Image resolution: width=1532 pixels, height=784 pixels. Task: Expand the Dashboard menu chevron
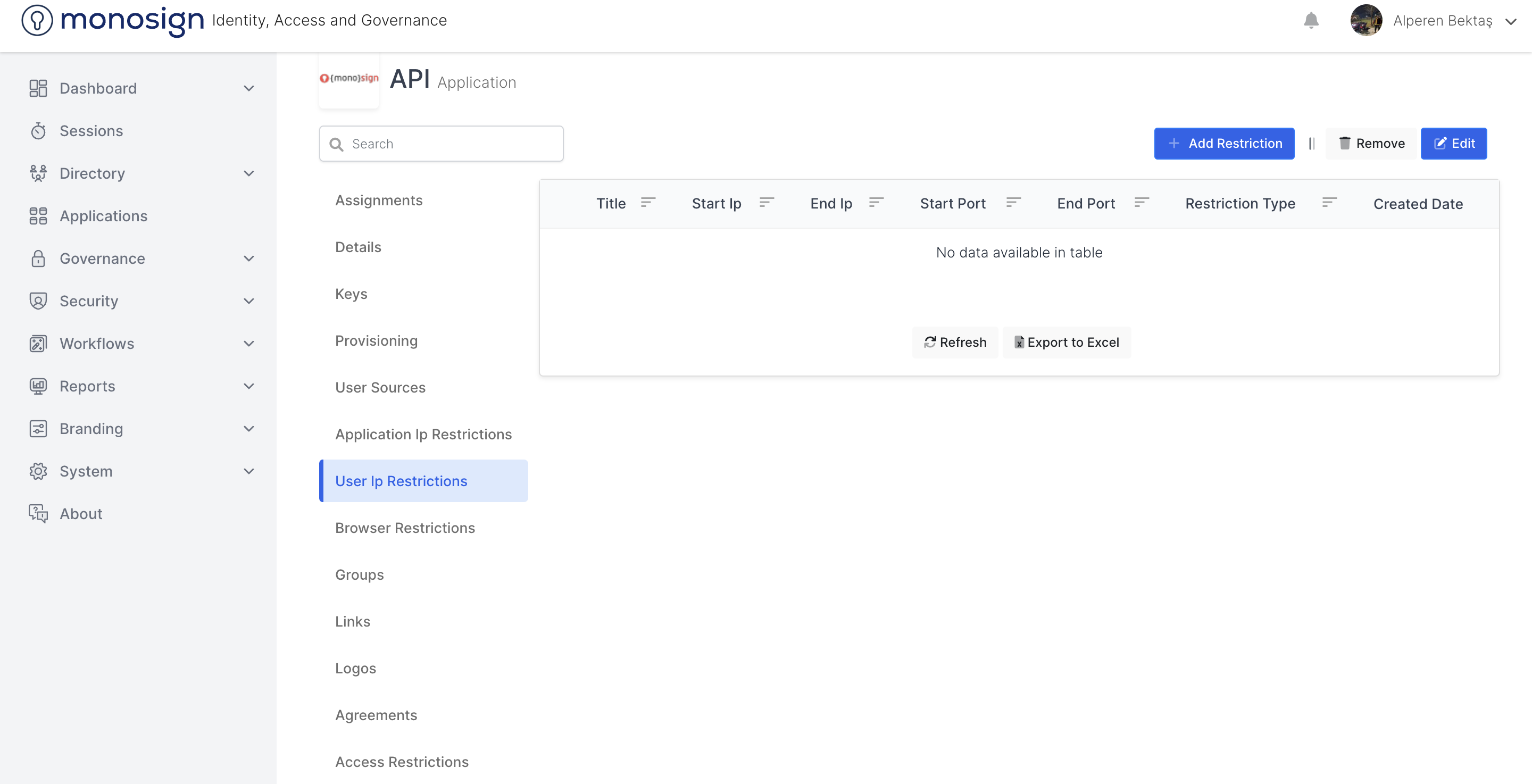click(x=248, y=89)
